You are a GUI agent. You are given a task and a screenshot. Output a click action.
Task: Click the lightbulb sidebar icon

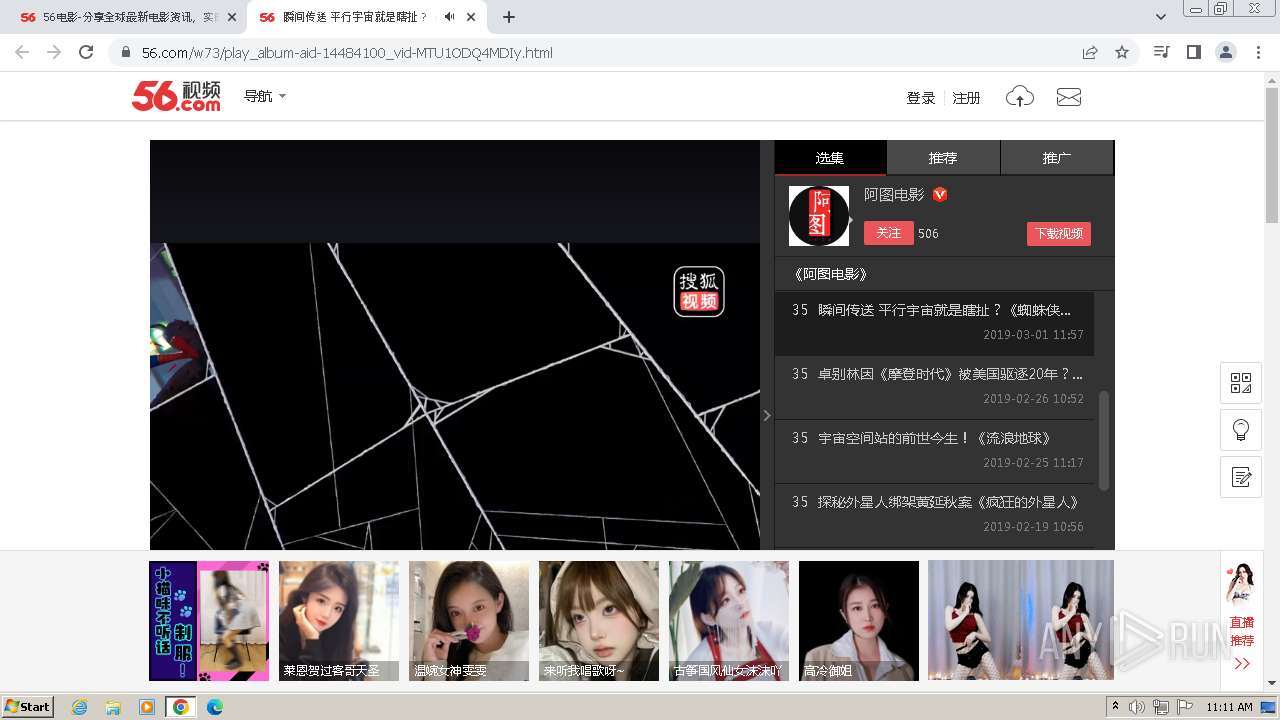tap(1241, 430)
